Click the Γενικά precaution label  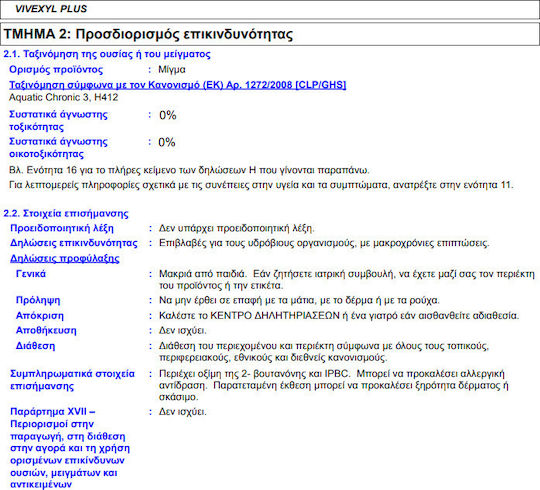click(31, 274)
